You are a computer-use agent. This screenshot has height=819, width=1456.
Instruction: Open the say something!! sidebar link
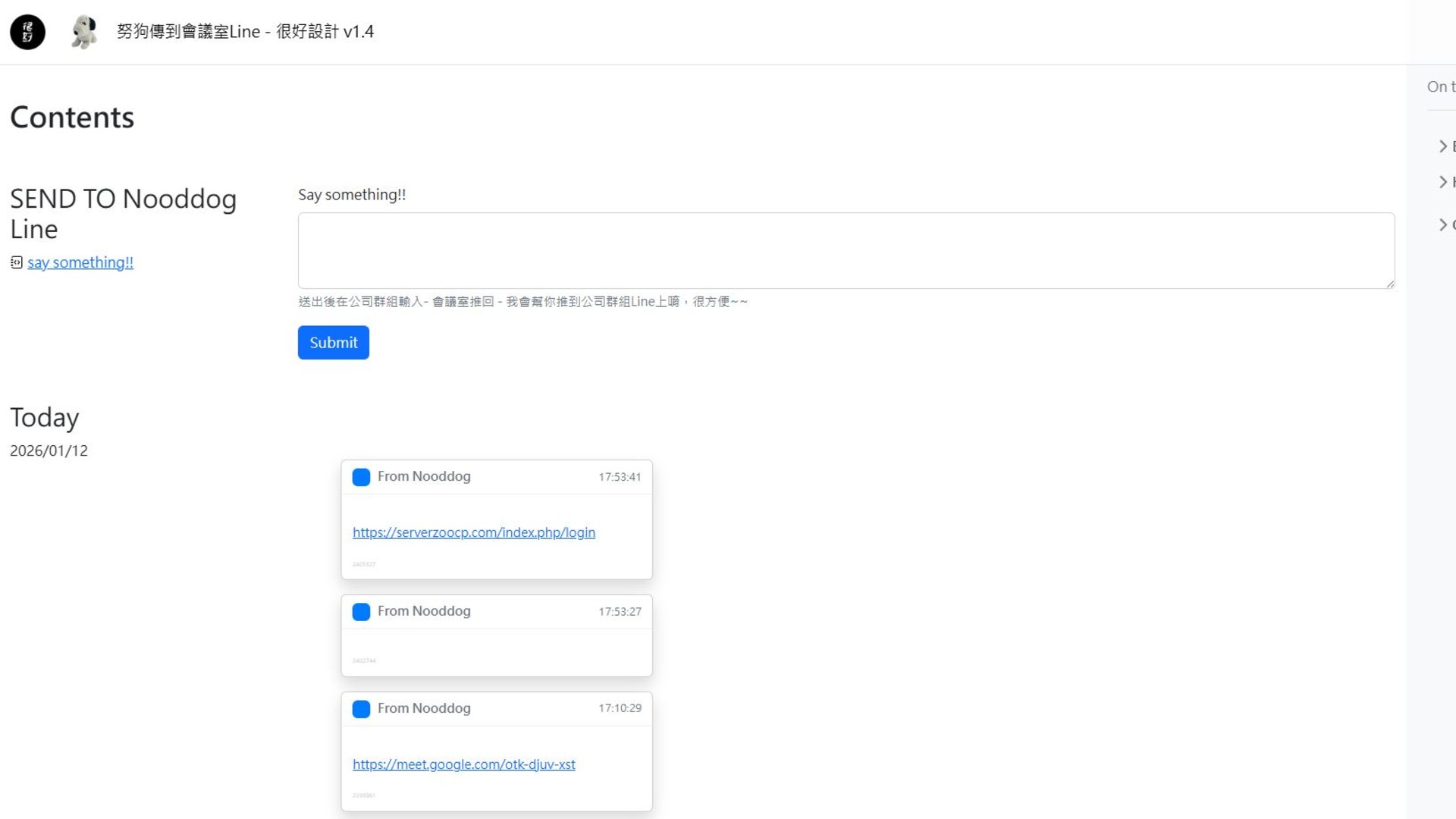coord(80,262)
